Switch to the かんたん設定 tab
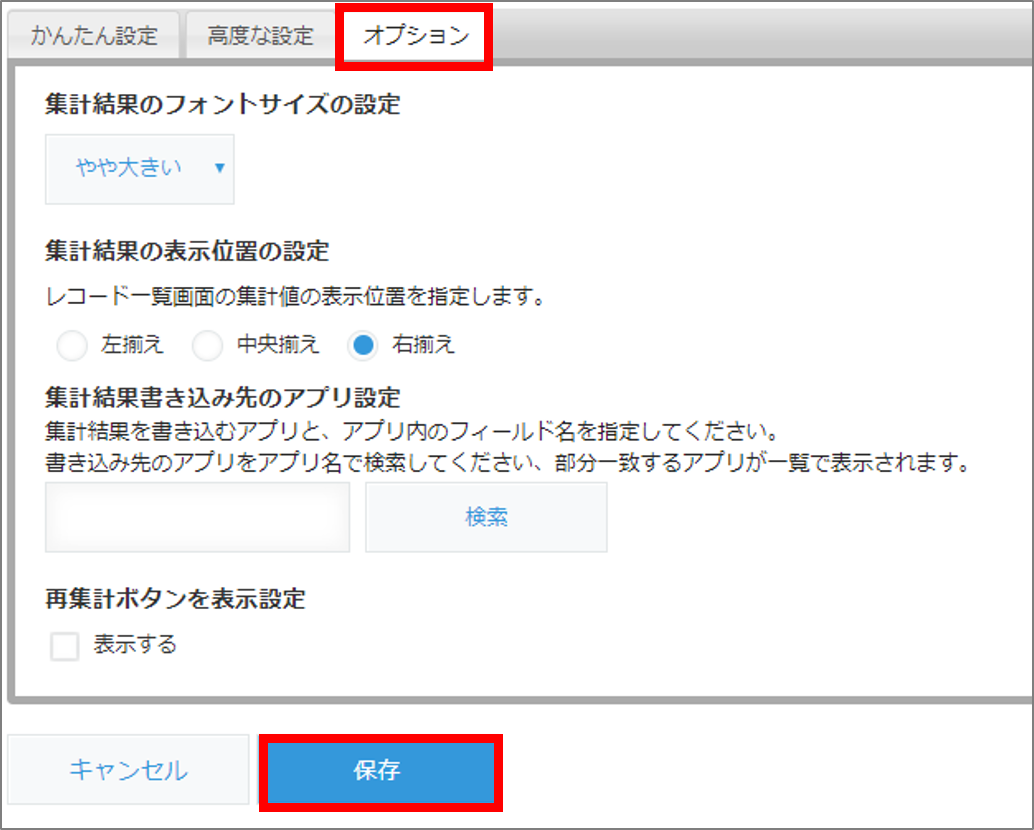Viewport: 1034px width, 830px height. point(94,37)
